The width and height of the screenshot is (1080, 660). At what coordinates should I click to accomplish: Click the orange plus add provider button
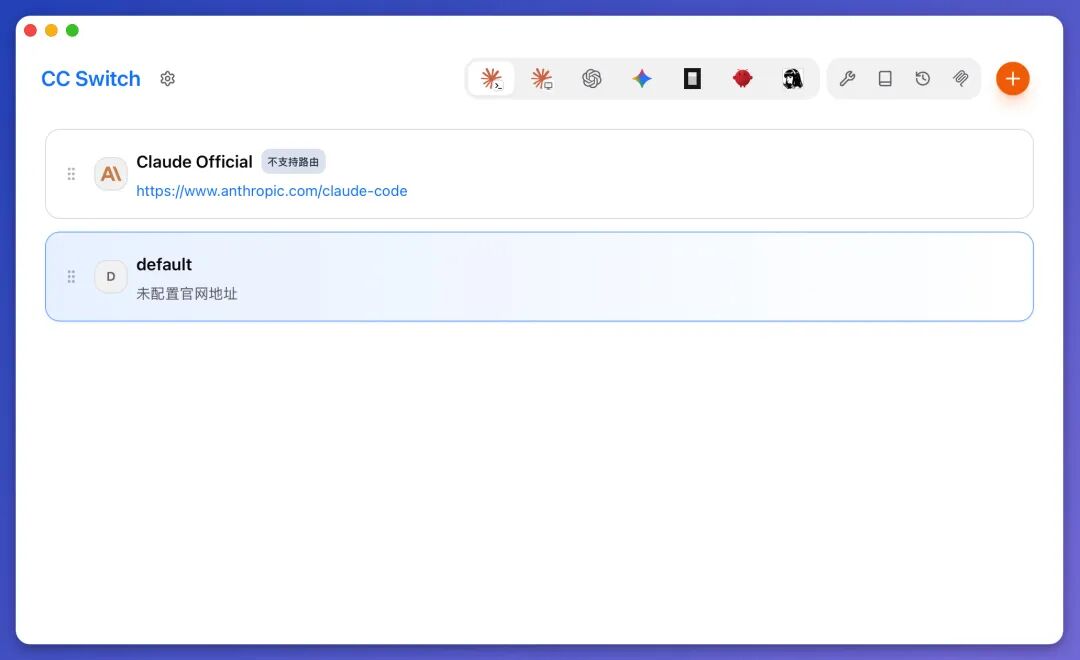(1012, 79)
